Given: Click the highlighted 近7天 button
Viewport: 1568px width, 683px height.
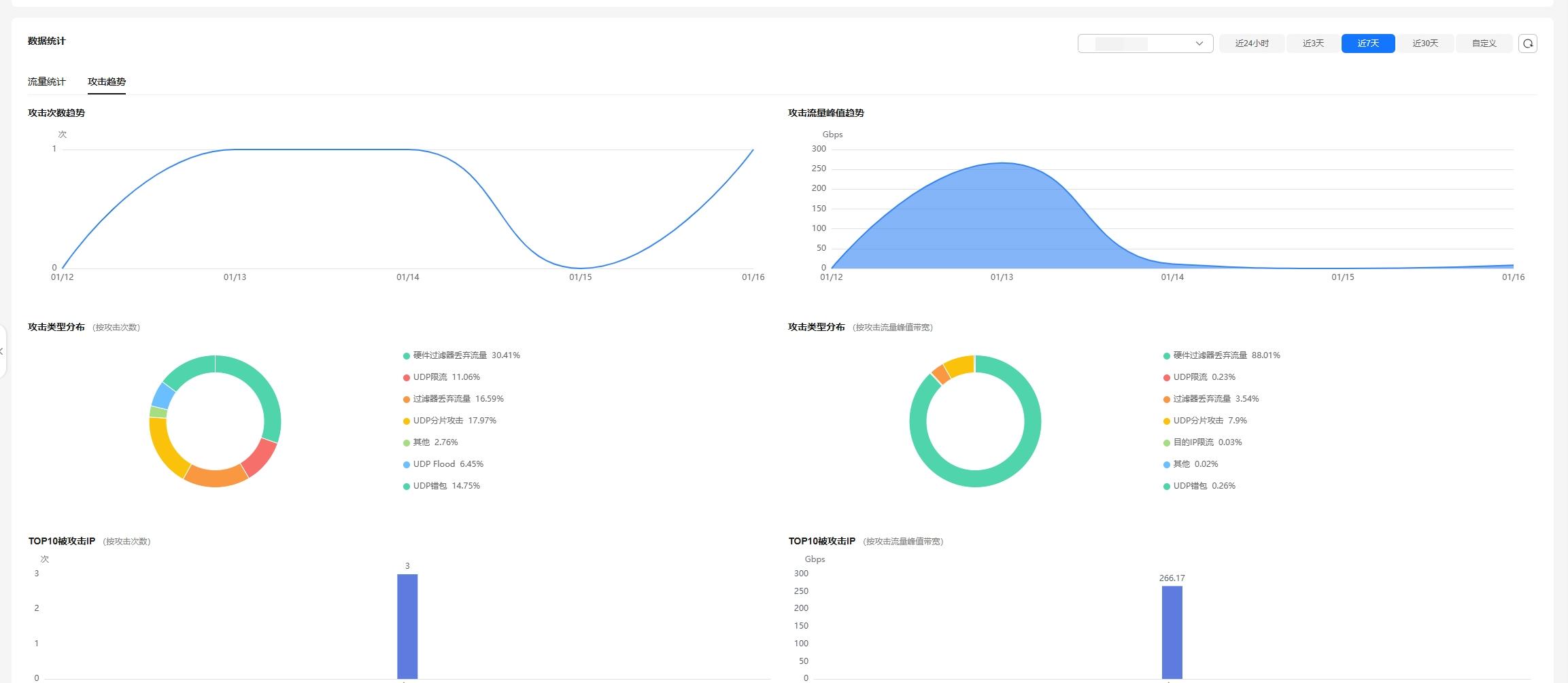Looking at the screenshot, I should pos(1367,43).
